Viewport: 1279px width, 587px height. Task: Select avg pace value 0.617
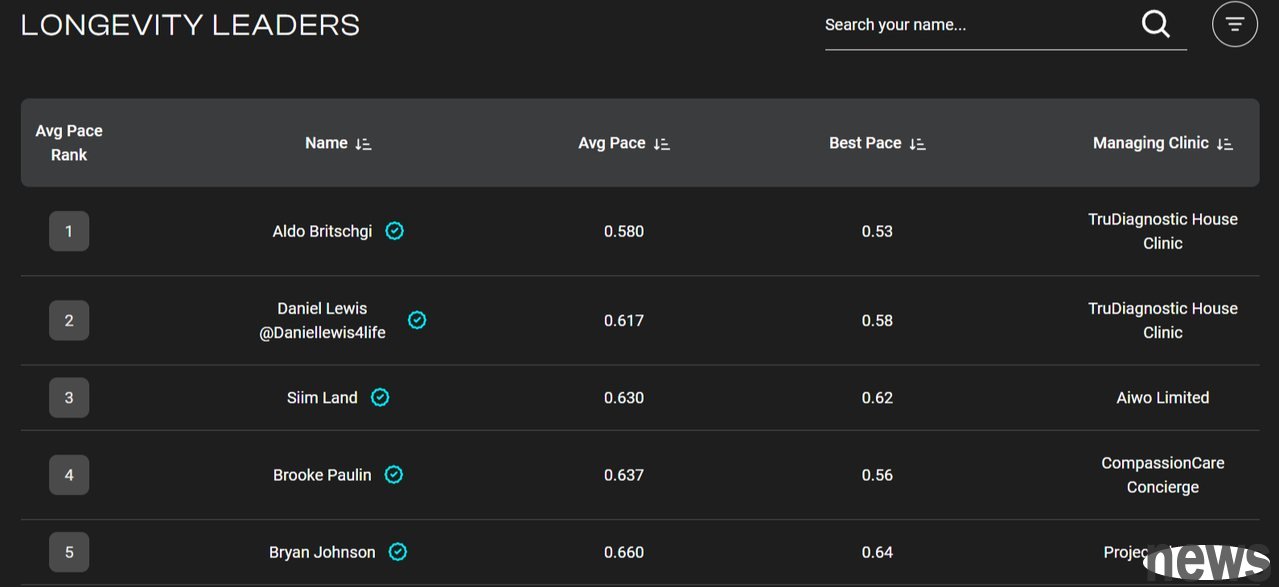[624, 320]
